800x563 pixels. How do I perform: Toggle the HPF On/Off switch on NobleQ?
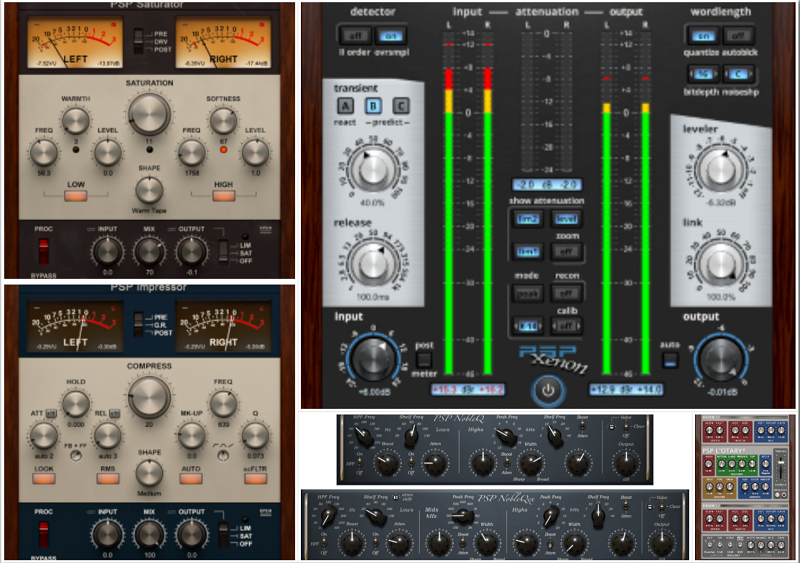pyautogui.click(x=360, y=462)
